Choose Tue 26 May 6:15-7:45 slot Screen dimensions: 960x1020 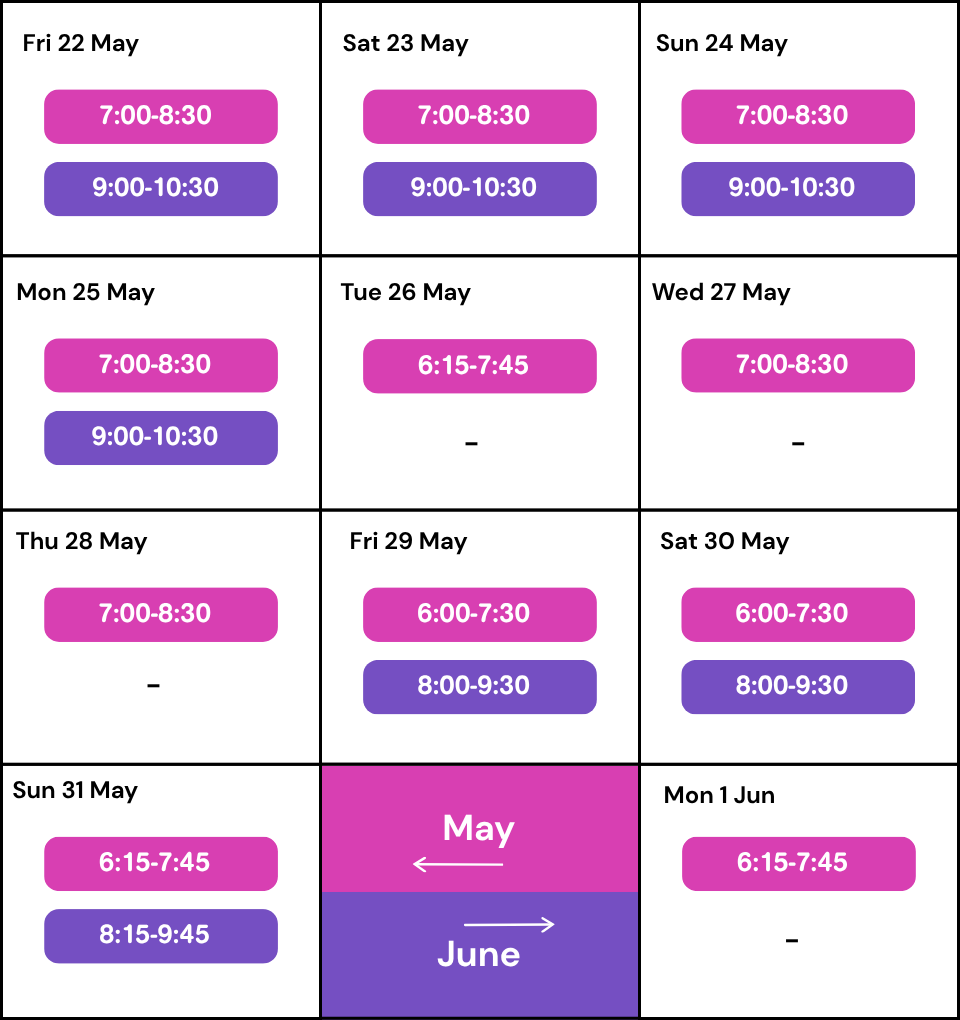click(479, 365)
